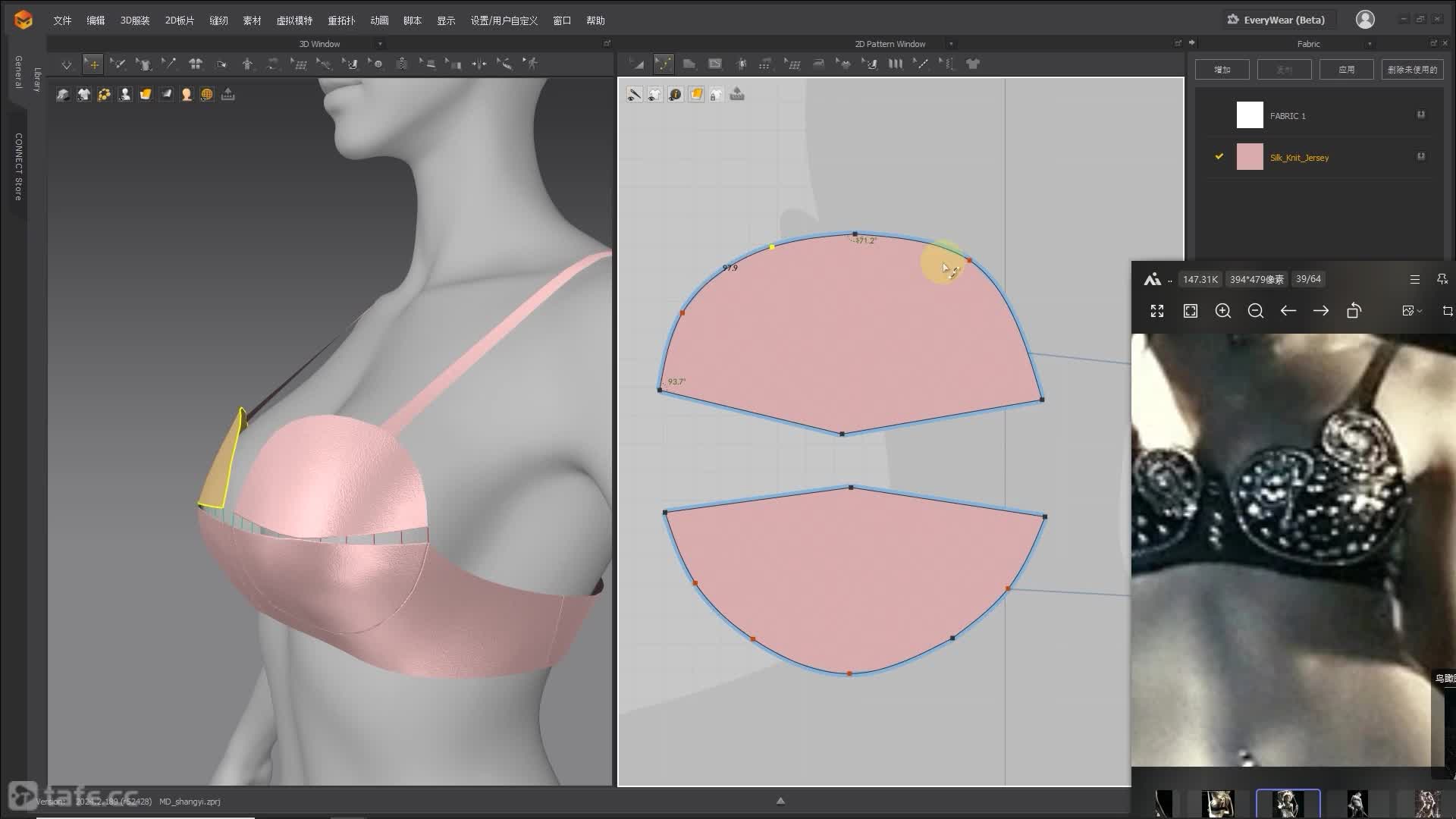Select the rectangle pattern tool in 2D toolbar
Screen dimensions: 1456x819
point(714,64)
